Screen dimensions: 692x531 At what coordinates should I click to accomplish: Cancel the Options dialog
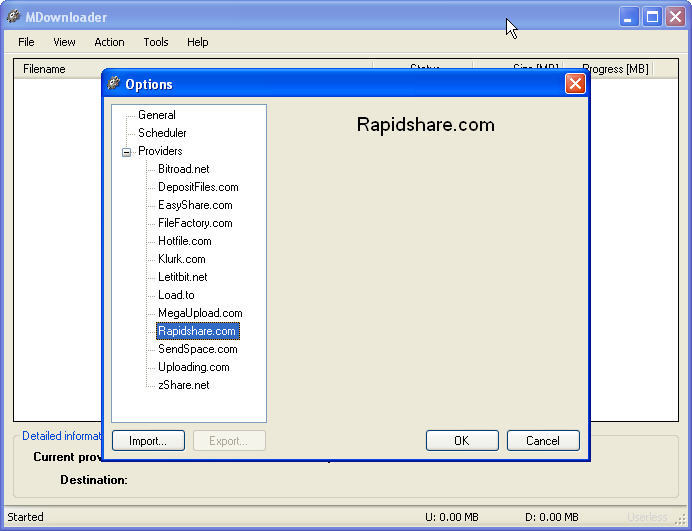[543, 441]
